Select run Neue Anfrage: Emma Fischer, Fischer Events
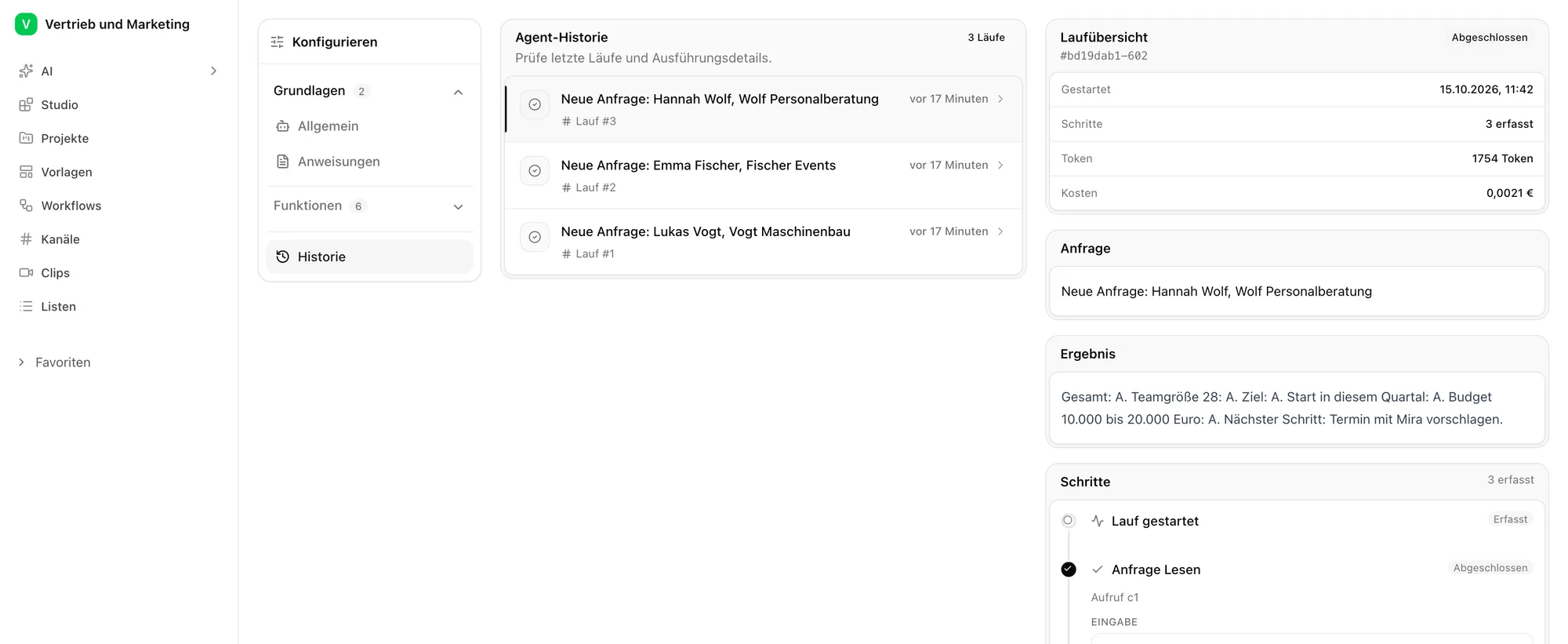 click(764, 176)
